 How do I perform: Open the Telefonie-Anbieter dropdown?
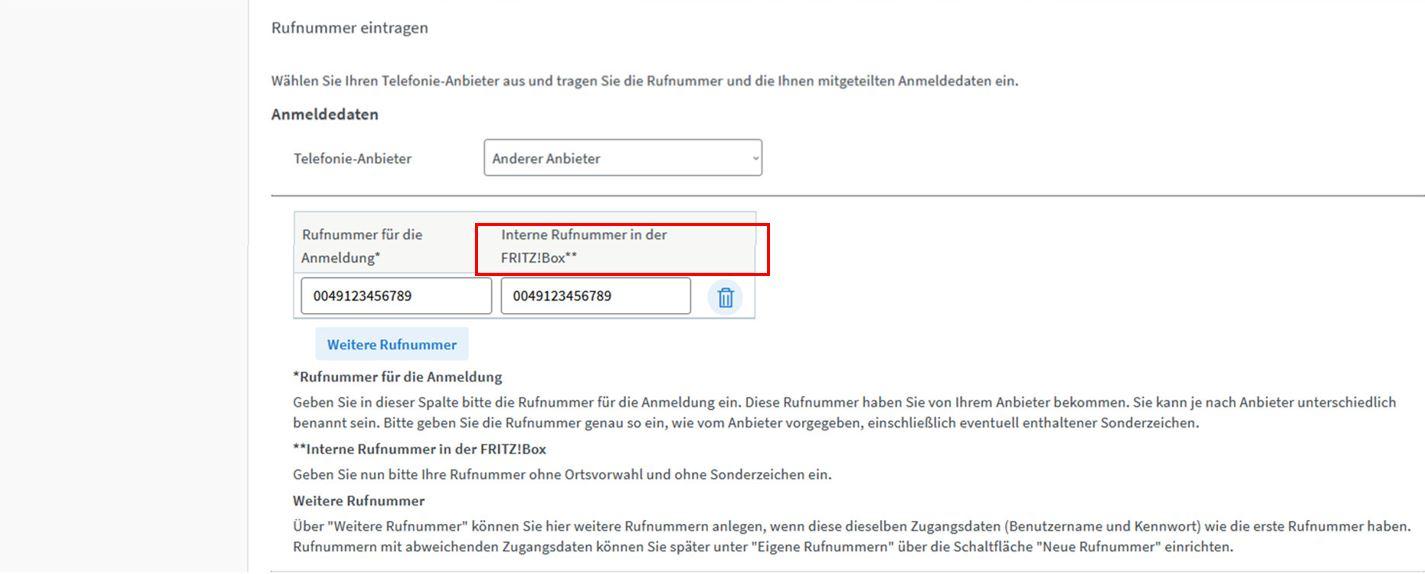tap(623, 158)
